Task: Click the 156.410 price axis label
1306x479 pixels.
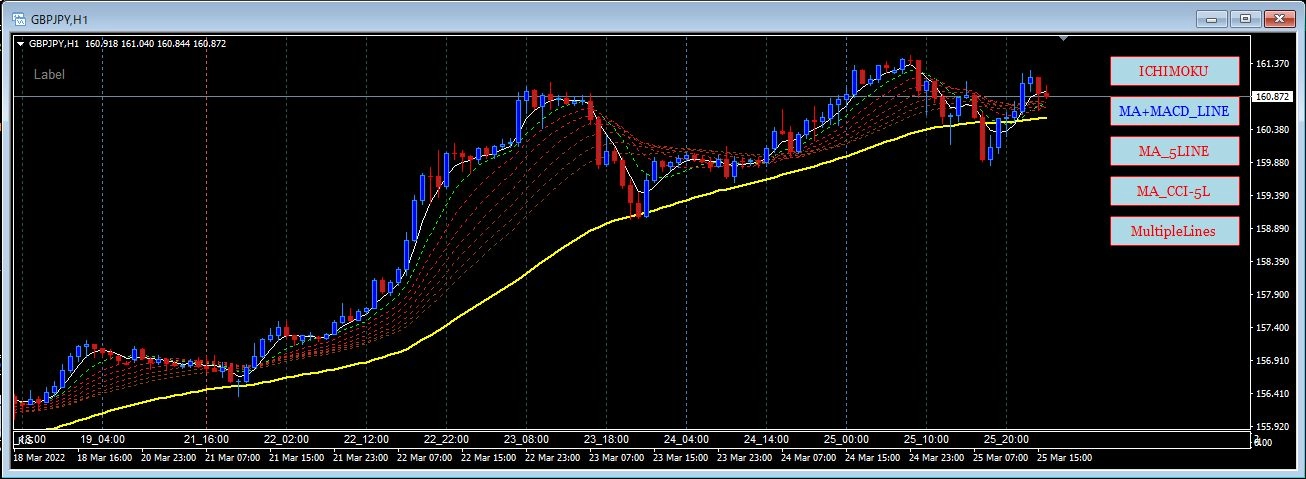Action: point(1271,393)
